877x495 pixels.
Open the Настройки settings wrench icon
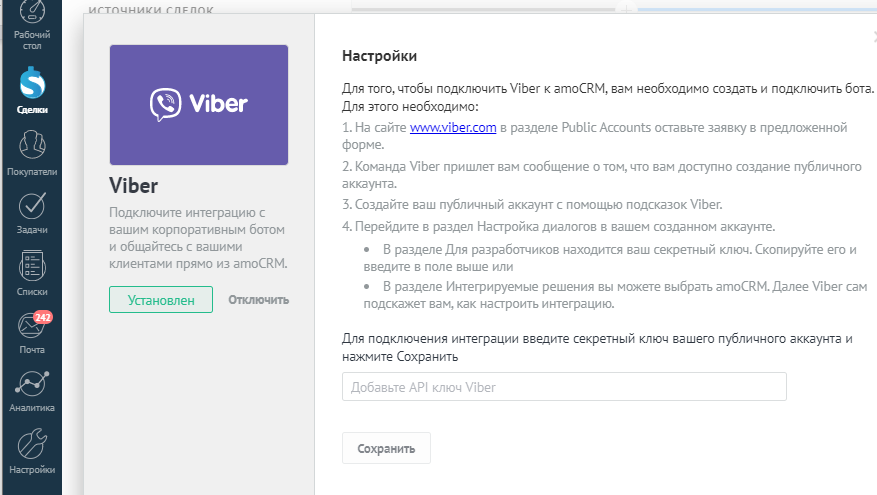click(x=32, y=452)
